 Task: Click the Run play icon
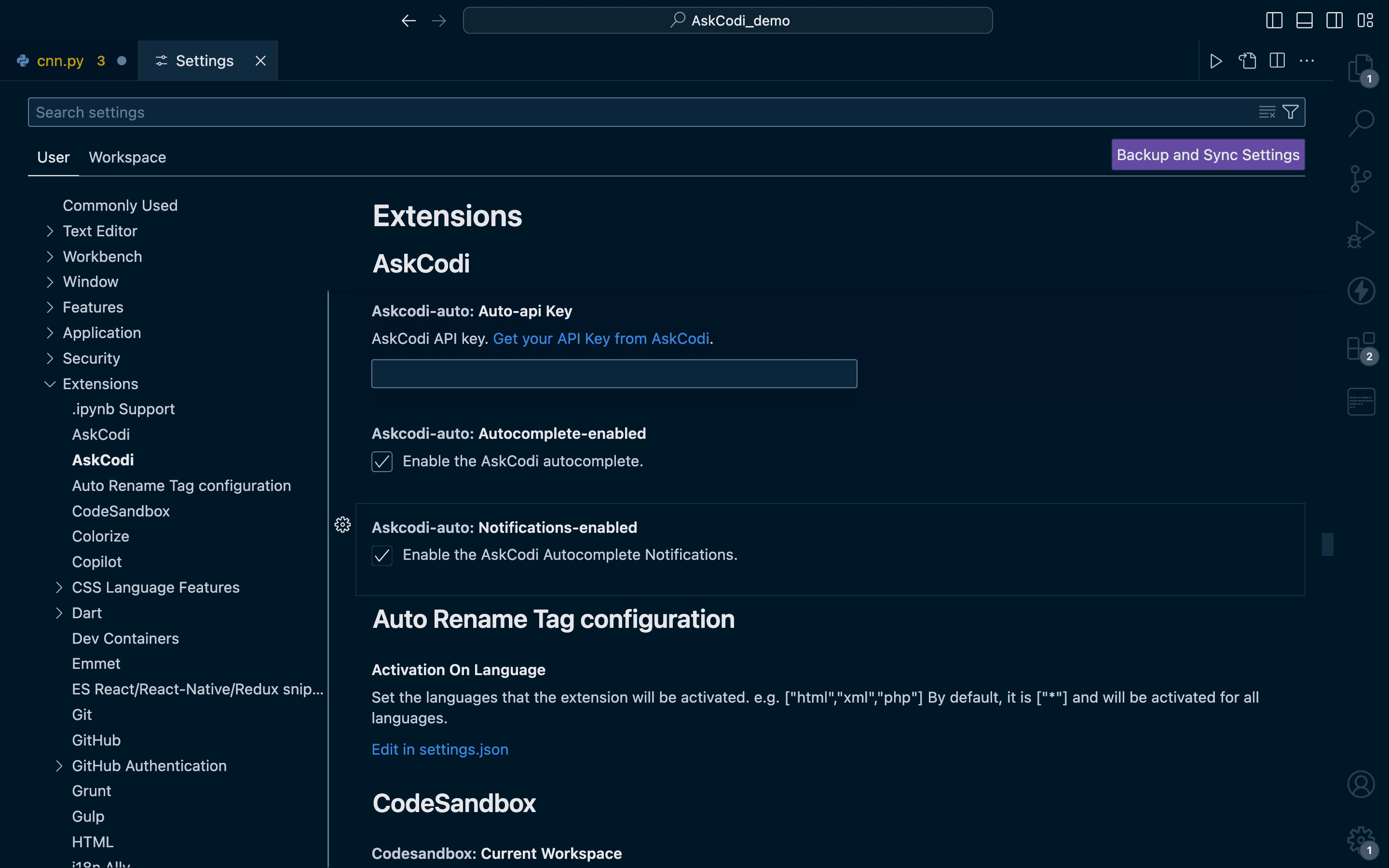pyautogui.click(x=1216, y=61)
